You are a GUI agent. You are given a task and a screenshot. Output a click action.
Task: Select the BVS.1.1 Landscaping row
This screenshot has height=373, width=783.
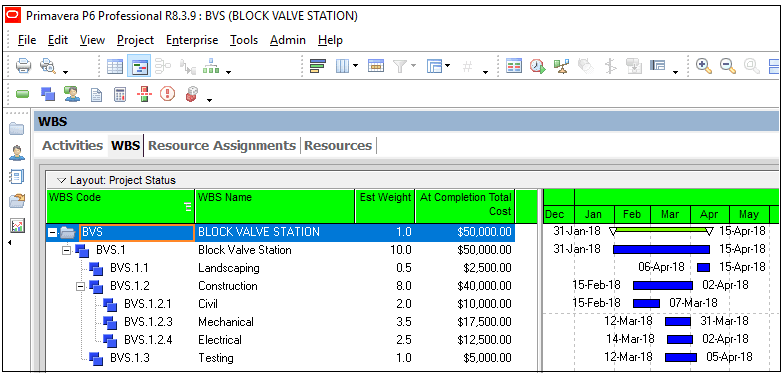(x=280, y=268)
